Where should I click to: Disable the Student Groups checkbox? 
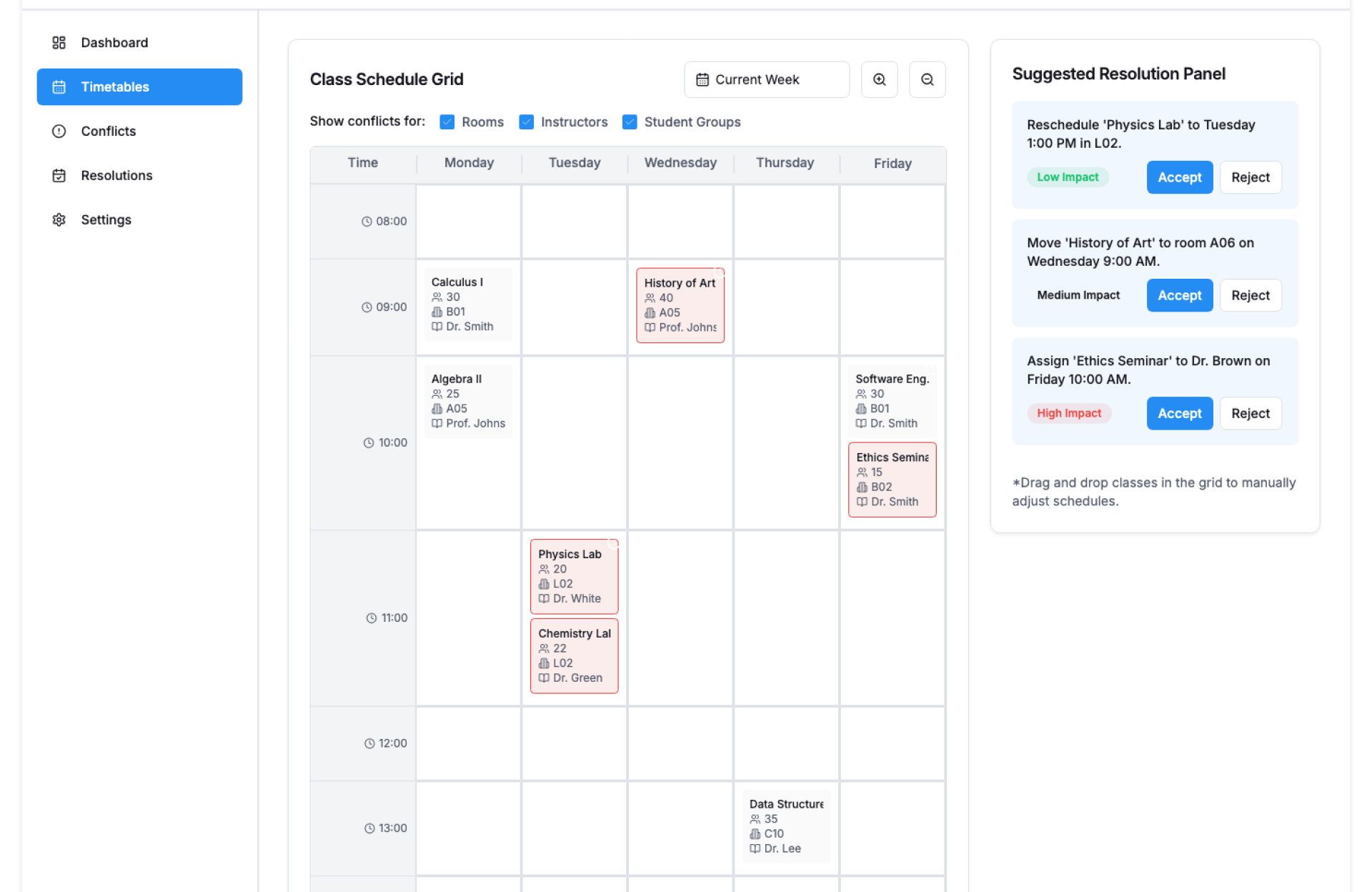tap(630, 122)
